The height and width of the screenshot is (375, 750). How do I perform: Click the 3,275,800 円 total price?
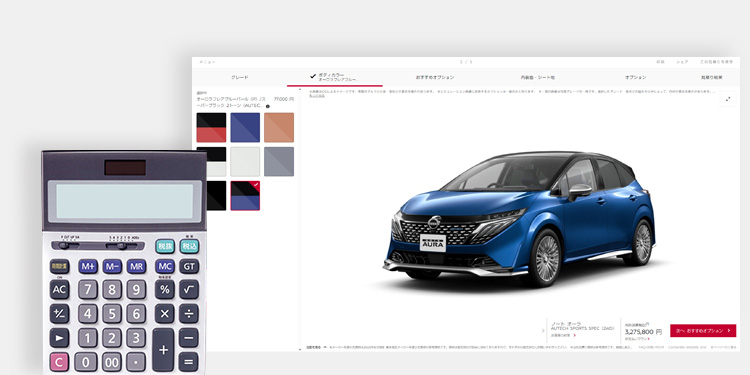(643, 331)
